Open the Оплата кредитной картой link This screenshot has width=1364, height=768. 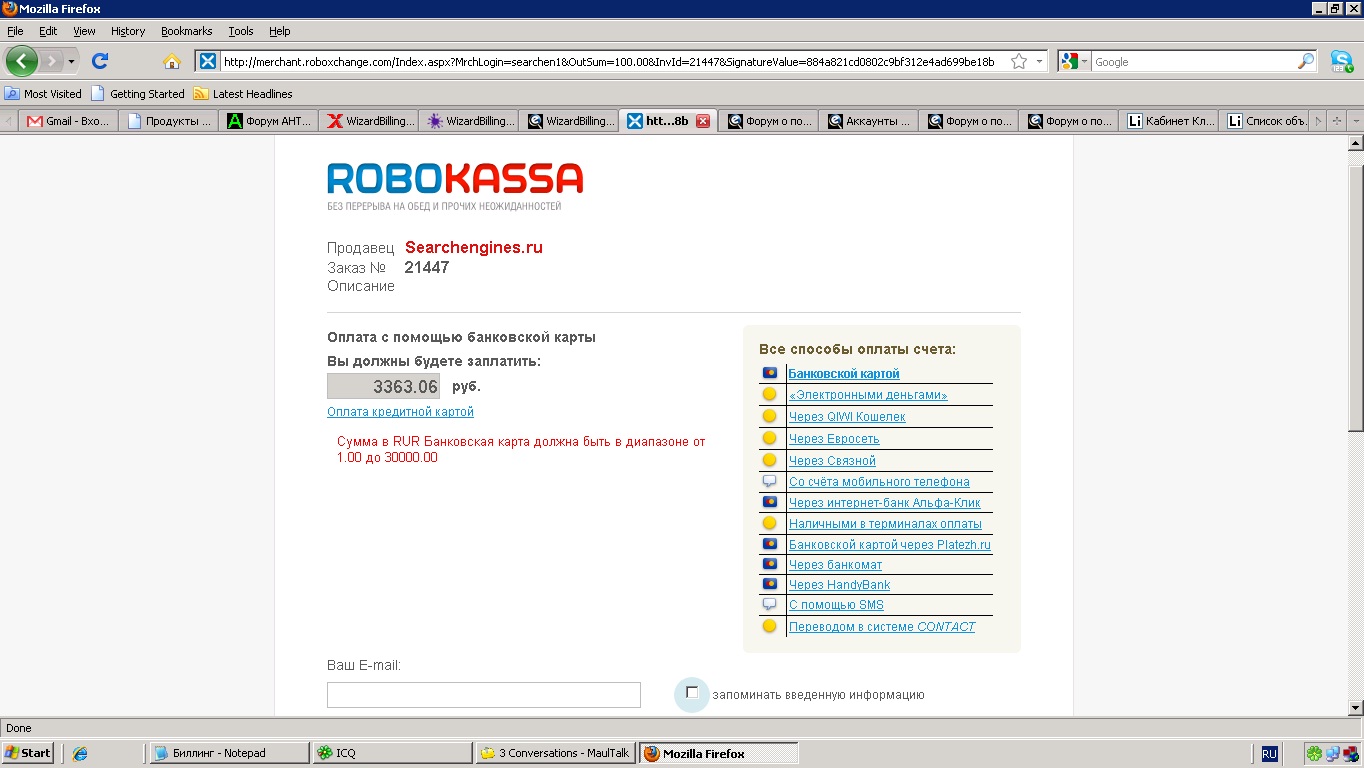point(400,412)
